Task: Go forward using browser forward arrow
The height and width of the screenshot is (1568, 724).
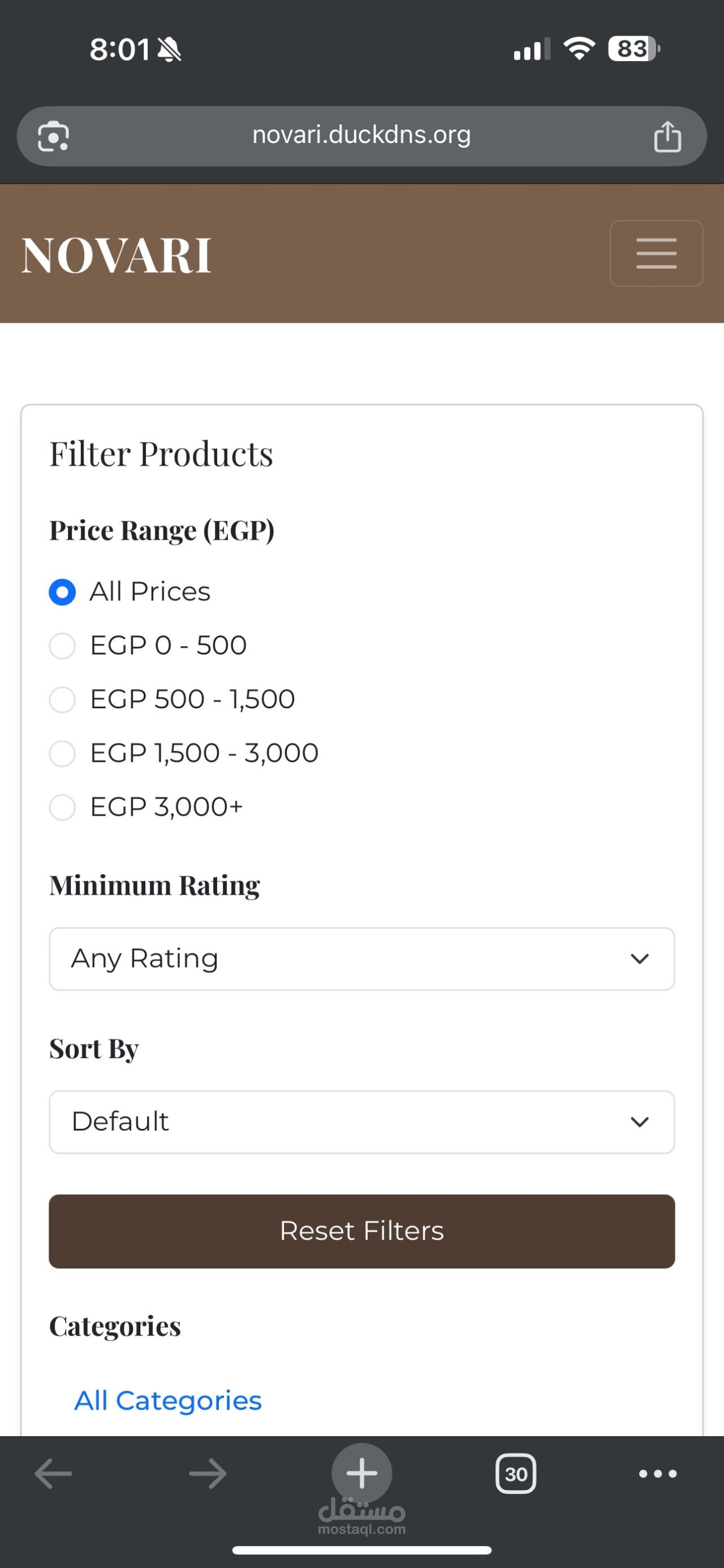Action: [208, 1474]
